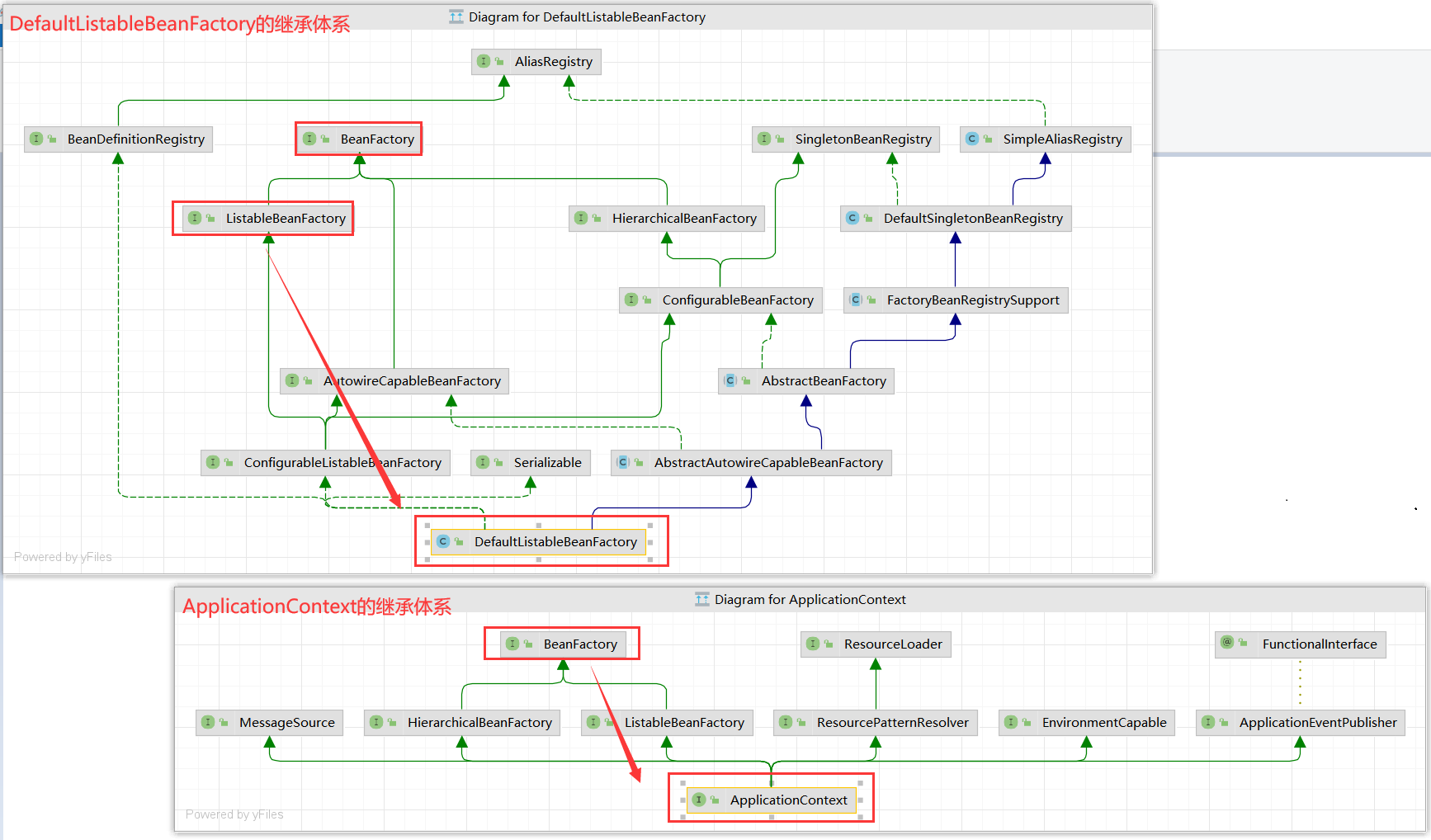1431x840 pixels.
Task: Click the ResourcePatternResolver node
Action: point(876,723)
